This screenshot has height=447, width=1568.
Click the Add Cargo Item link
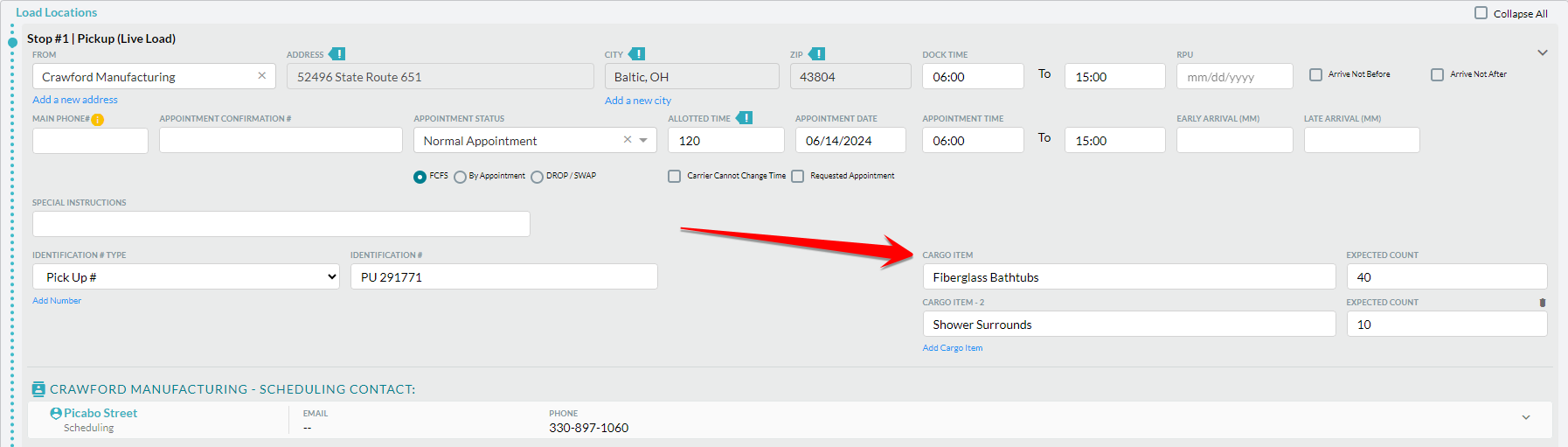click(953, 348)
